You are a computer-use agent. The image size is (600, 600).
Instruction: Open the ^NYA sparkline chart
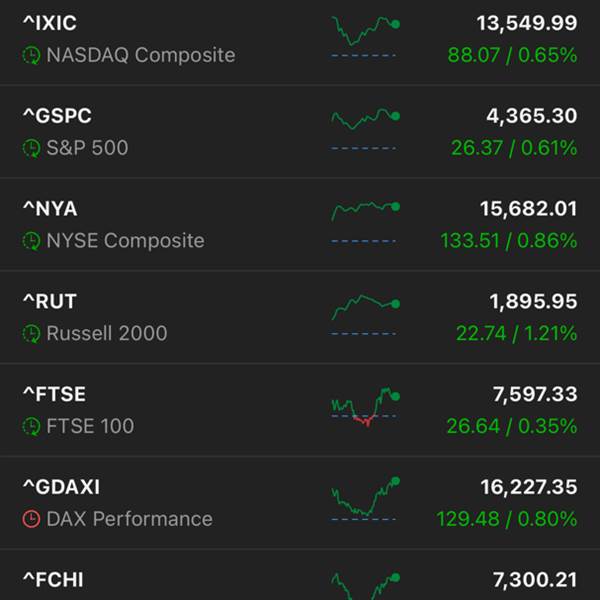[365, 222]
